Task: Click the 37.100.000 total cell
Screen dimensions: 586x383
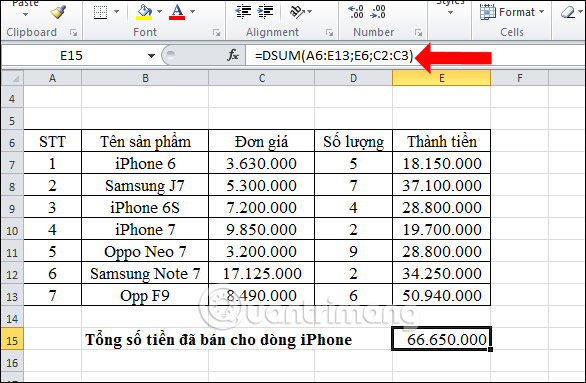Action: [x=441, y=185]
